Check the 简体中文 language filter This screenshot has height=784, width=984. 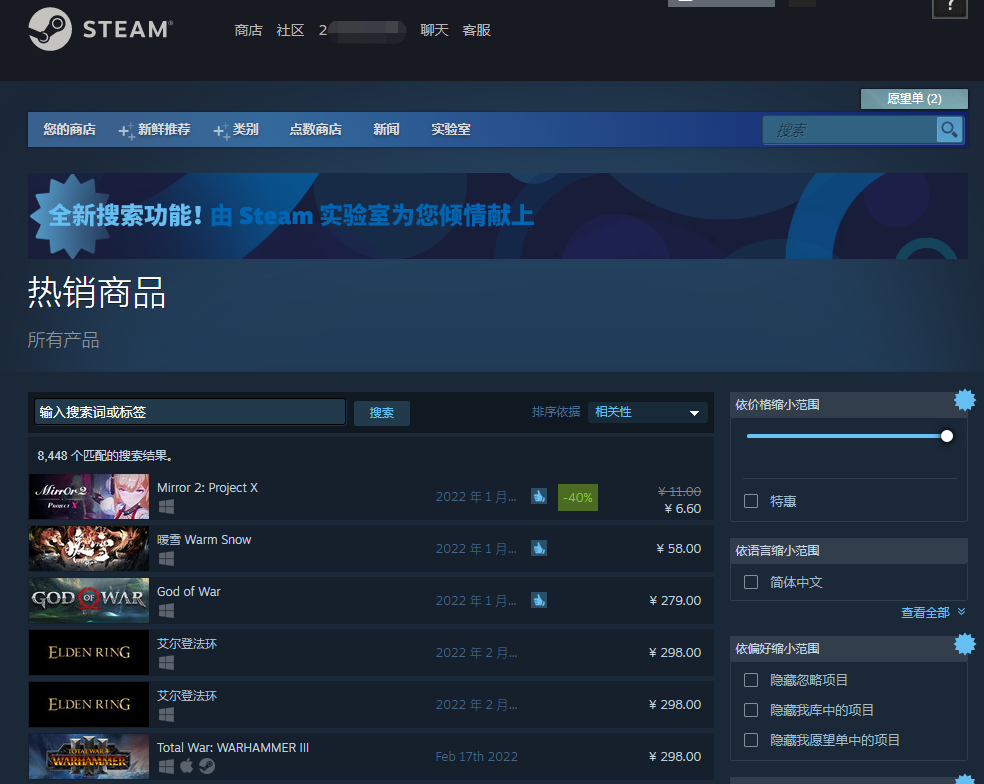pos(751,582)
